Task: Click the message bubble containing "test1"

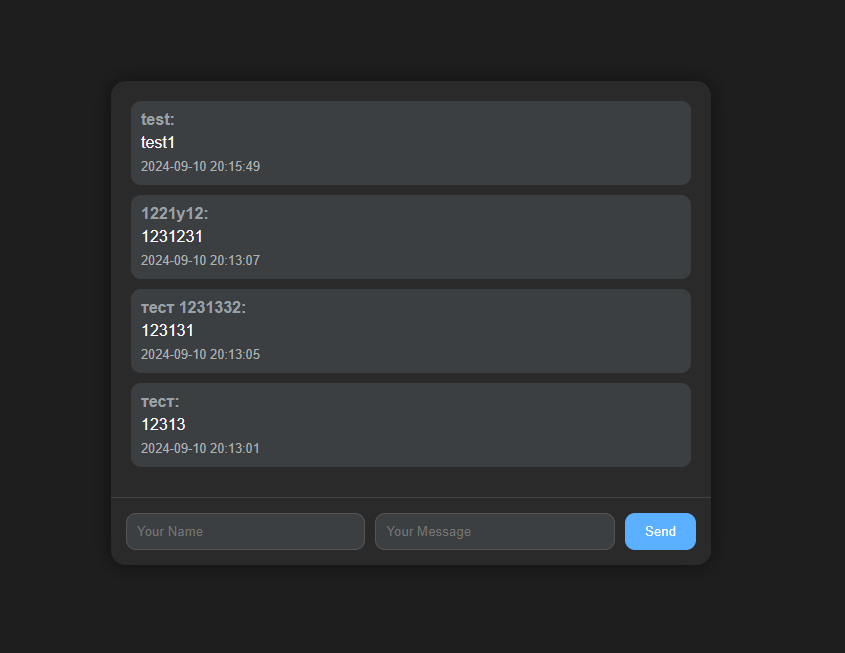Action: click(x=480, y=143)
